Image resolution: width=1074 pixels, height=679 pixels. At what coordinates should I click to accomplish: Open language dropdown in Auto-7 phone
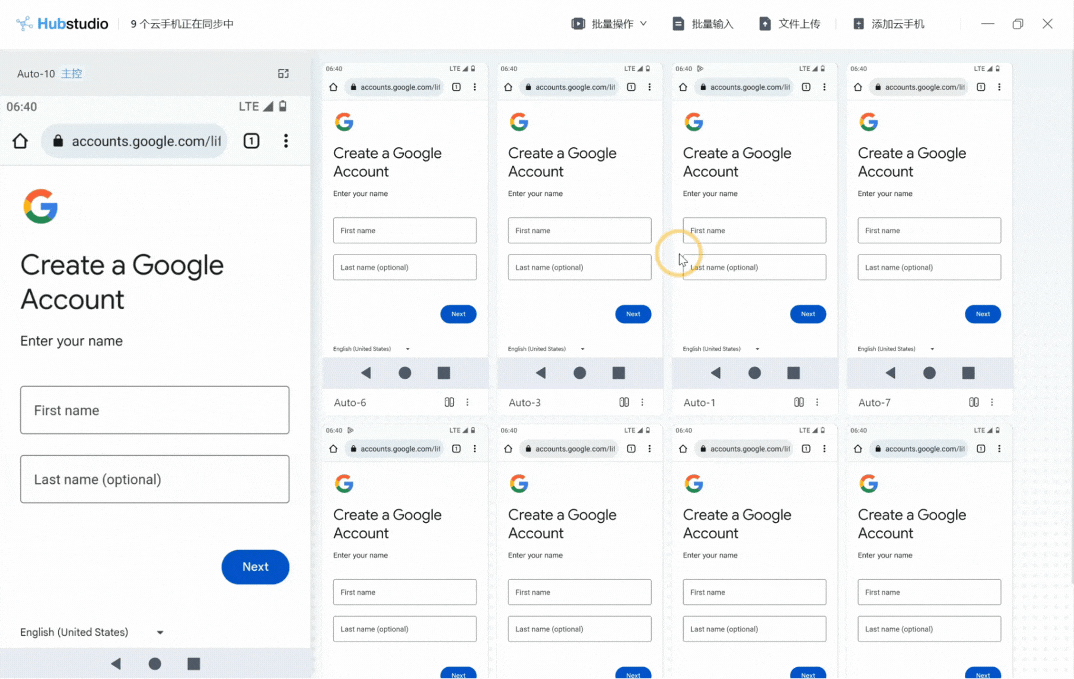pos(896,349)
